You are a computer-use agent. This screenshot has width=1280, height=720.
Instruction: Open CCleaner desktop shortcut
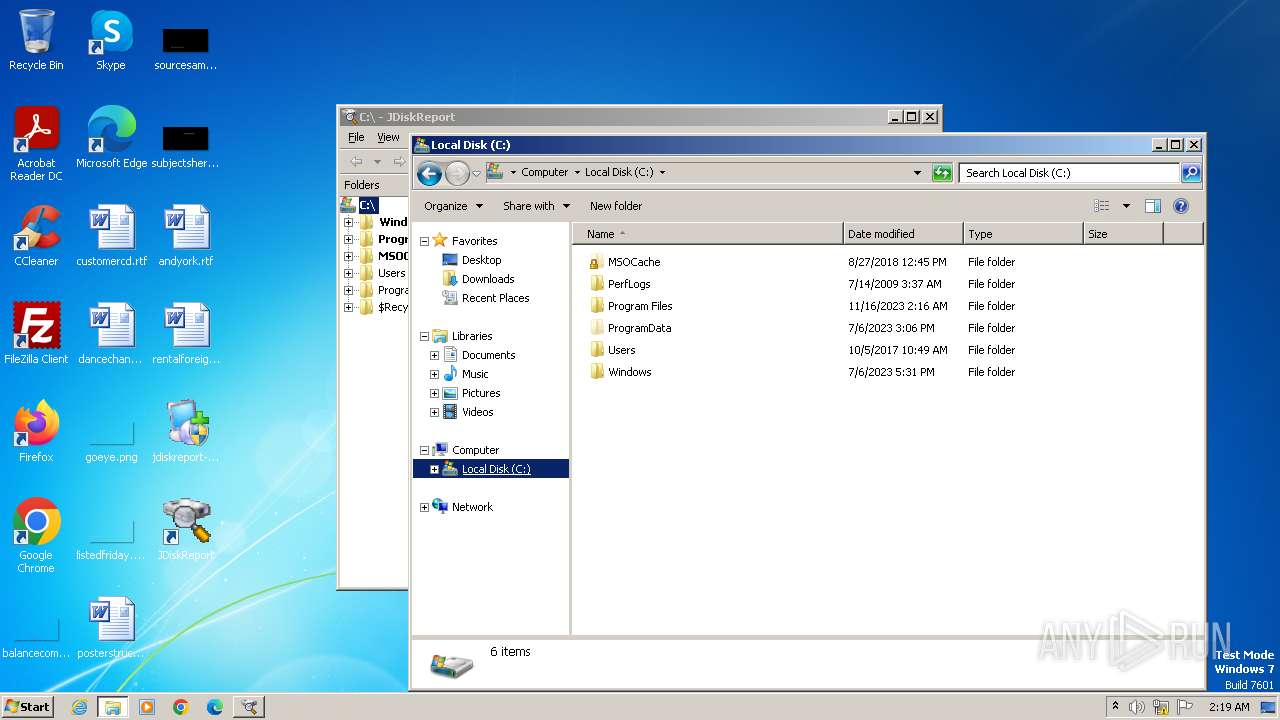[36, 236]
